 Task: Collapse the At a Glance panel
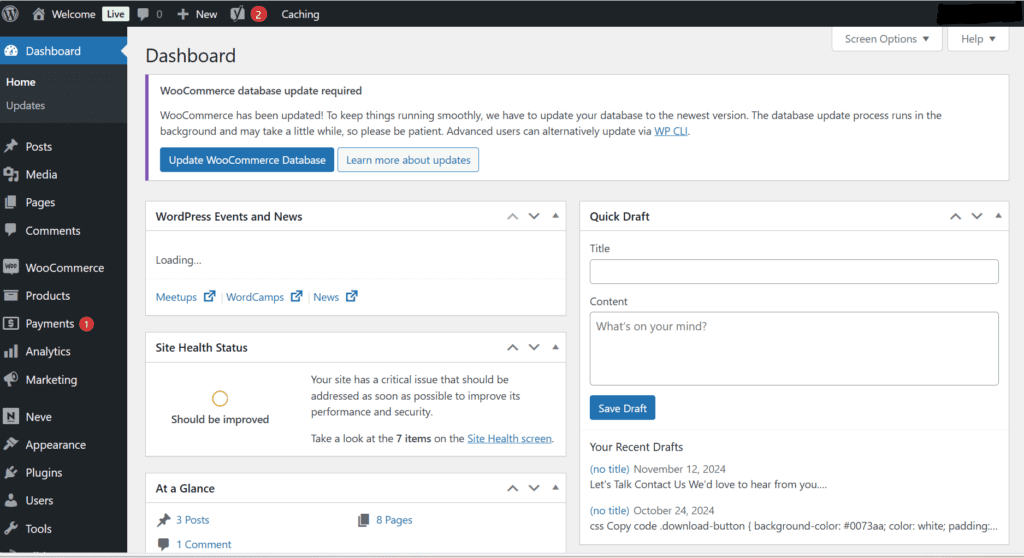[556, 487]
